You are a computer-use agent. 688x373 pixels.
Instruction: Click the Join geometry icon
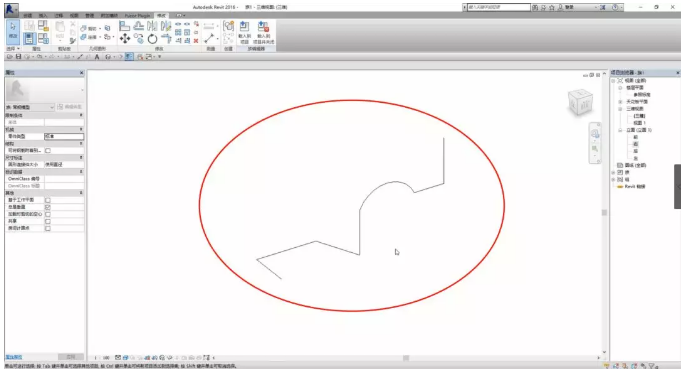click(x=83, y=37)
